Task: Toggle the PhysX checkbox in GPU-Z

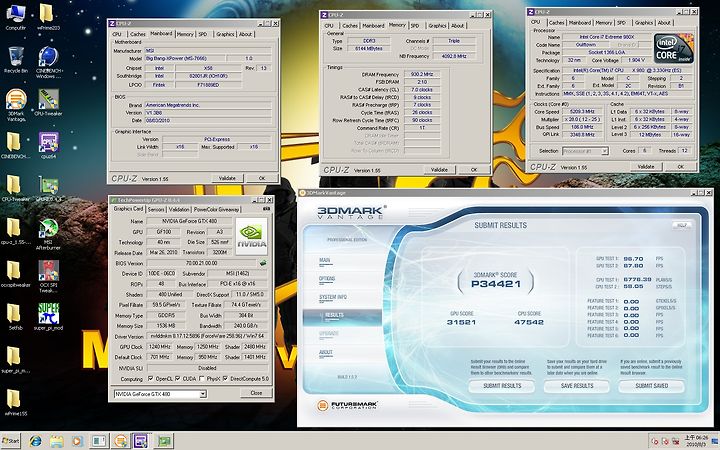Action: [202, 379]
